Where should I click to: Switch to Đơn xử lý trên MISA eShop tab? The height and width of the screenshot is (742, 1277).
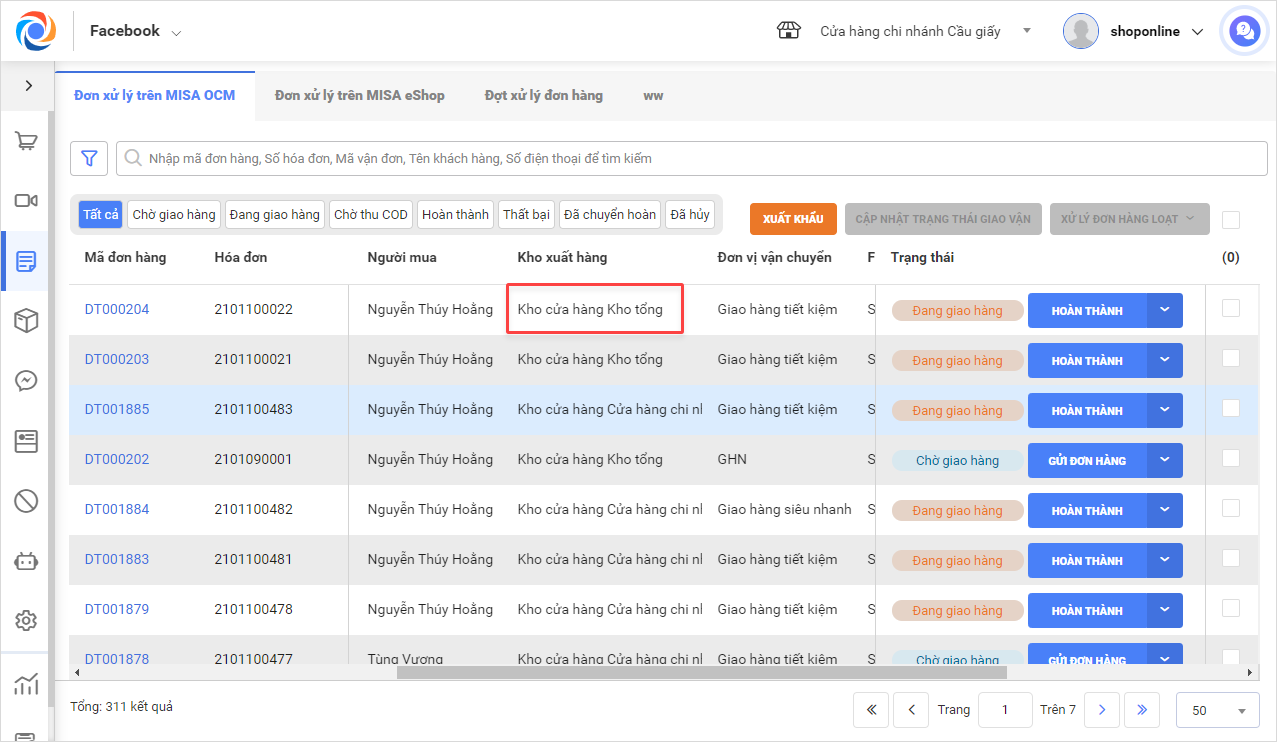[x=360, y=96]
